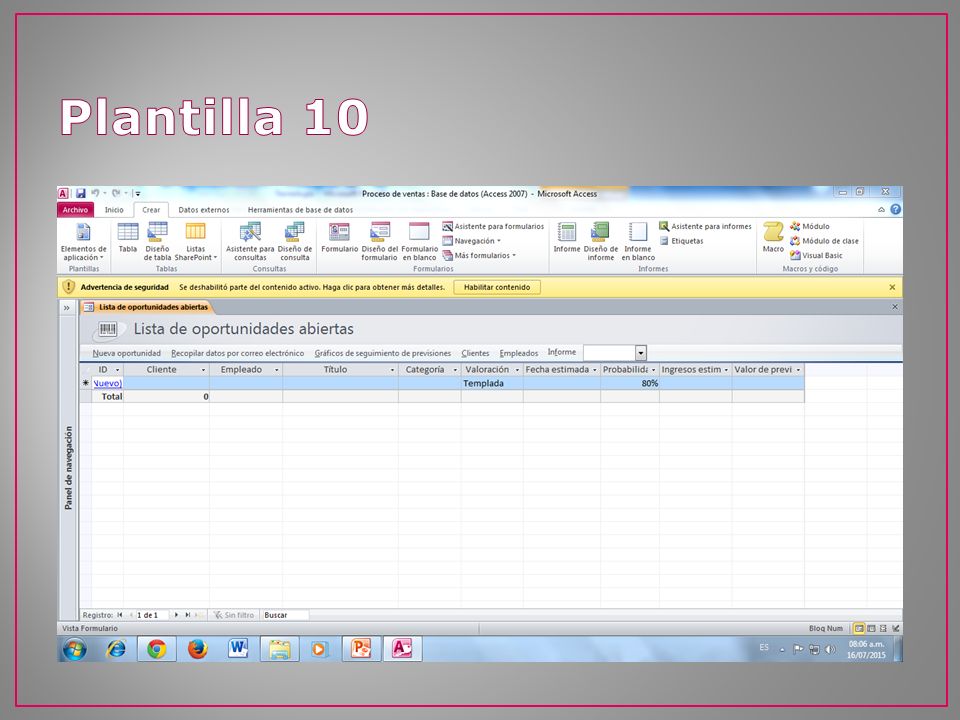Expand Más formularios dropdown

pyautogui.click(x=479, y=256)
